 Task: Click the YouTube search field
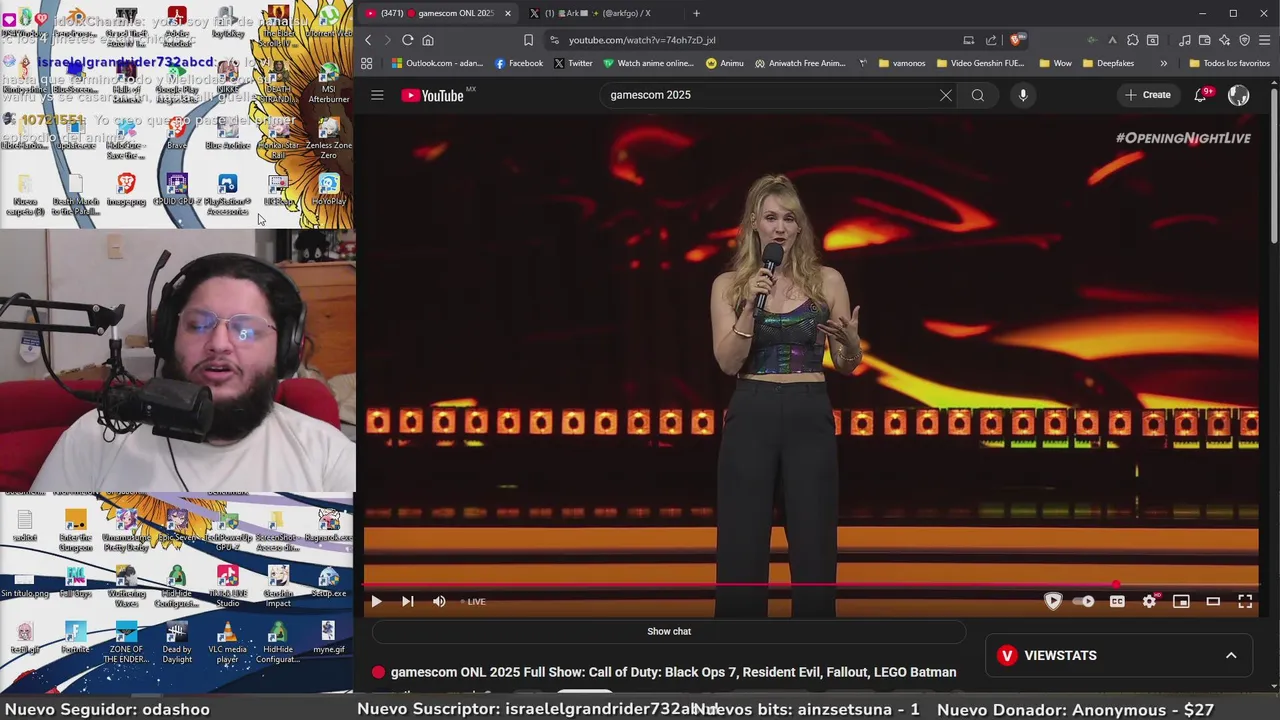[770, 95]
